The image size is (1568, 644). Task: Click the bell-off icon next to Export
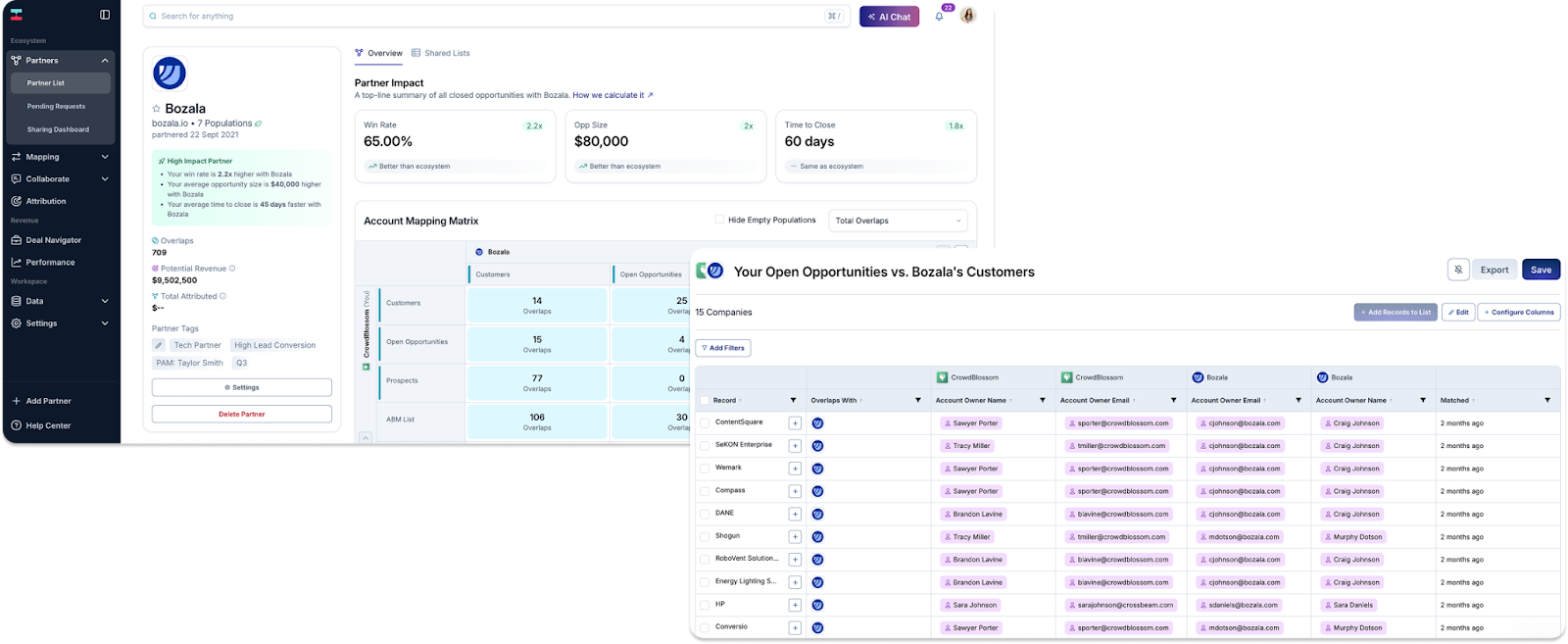click(1458, 270)
